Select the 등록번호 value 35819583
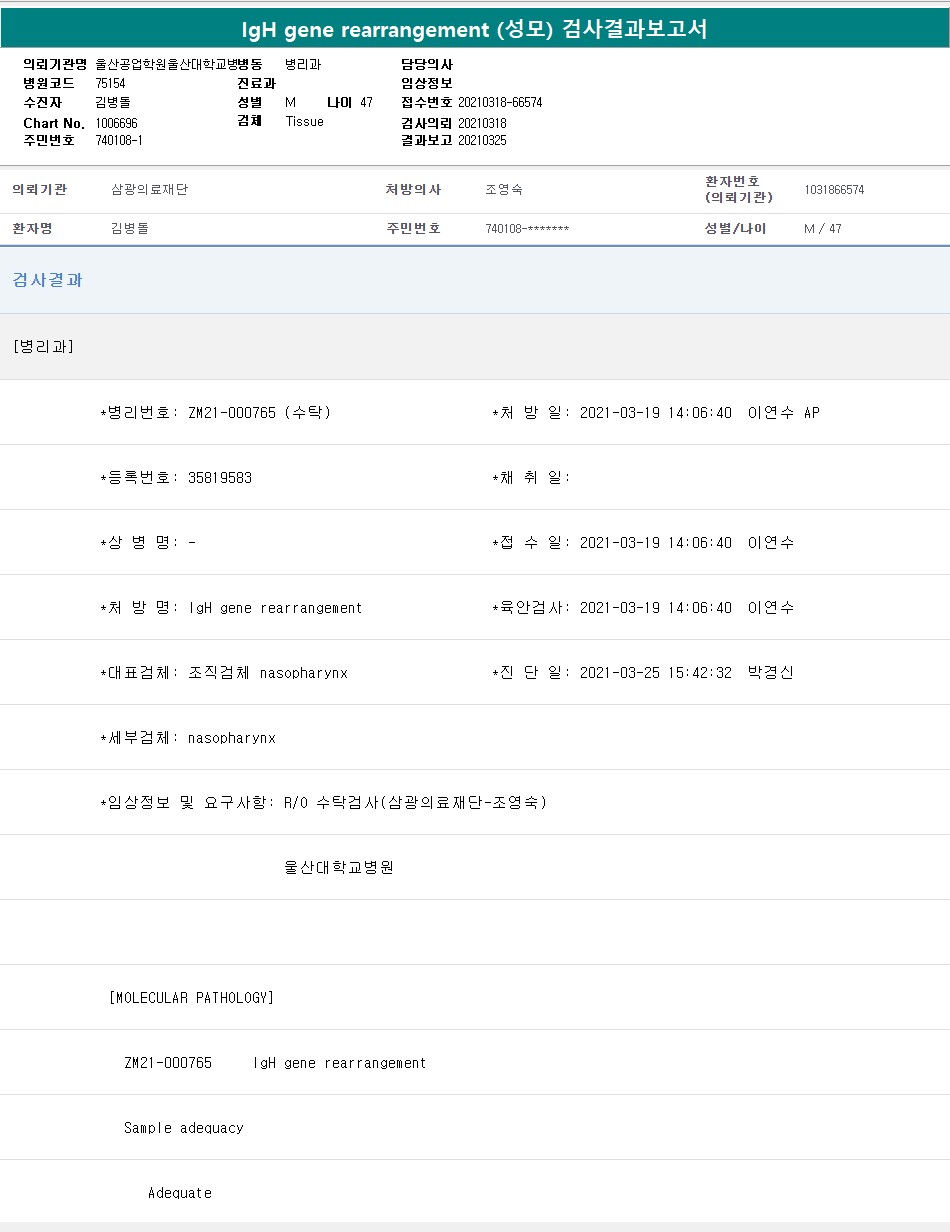Image resolution: width=950 pixels, height=1232 pixels. [219, 478]
